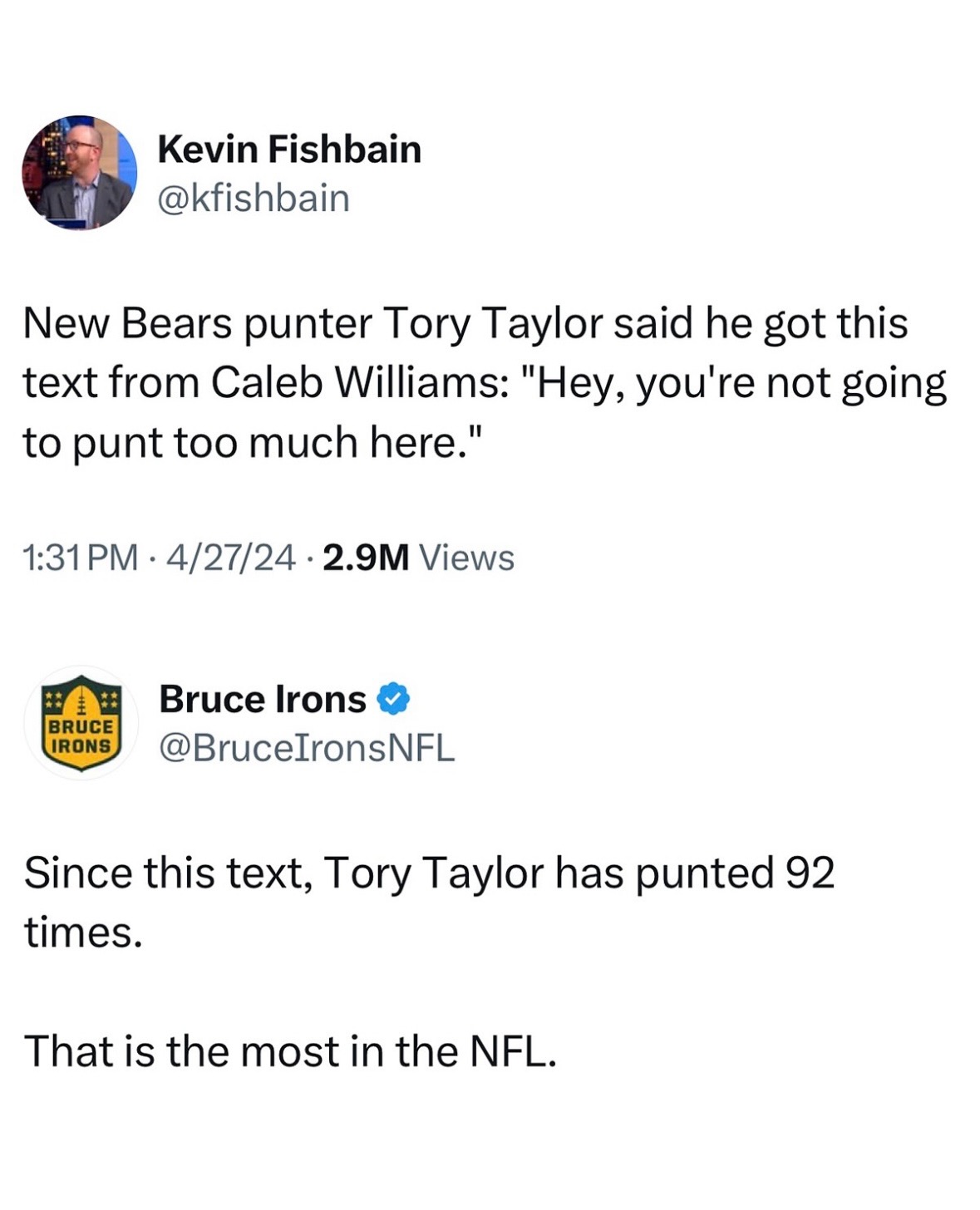Click "That is the most in the NFL."
Image resolution: width=980 pixels, height=1210 pixels.
click(290, 1051)
